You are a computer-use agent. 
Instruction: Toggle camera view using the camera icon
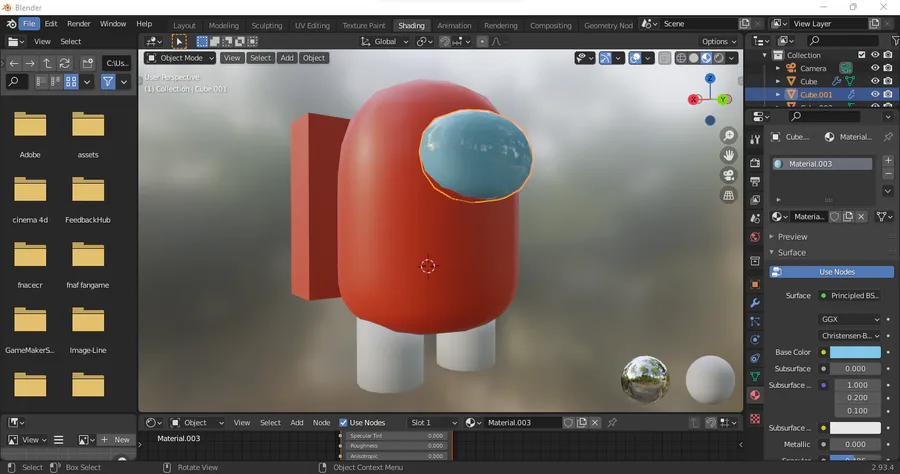[729, 175]
